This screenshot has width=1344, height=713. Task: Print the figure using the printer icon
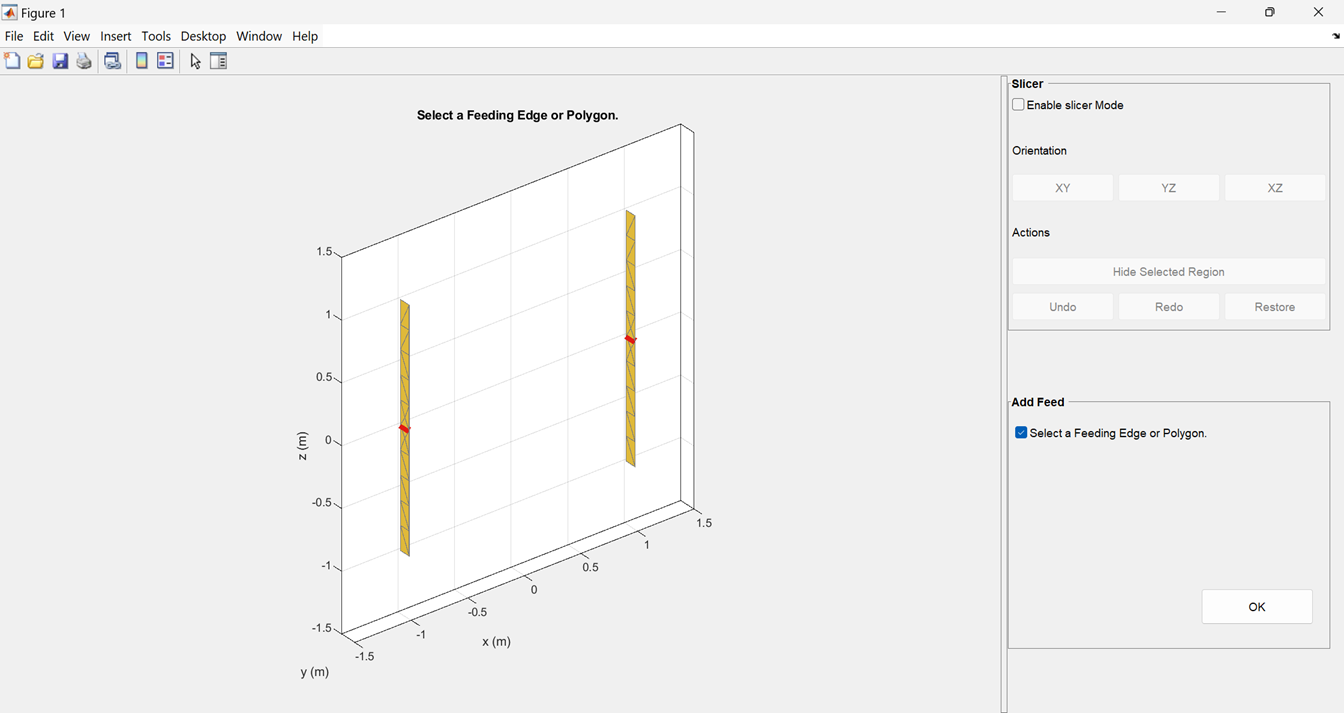(84, 60)
